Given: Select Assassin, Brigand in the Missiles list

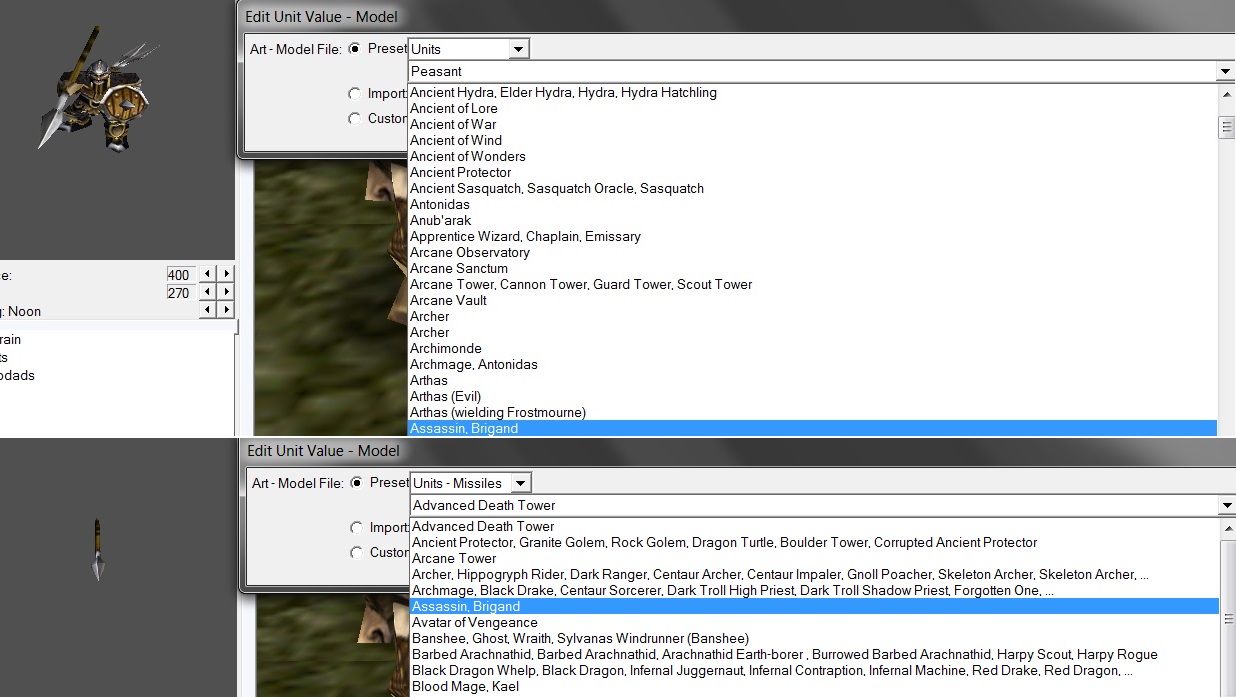Looking at the screenshot, I should pyautogui.click(x=814, y=606).
